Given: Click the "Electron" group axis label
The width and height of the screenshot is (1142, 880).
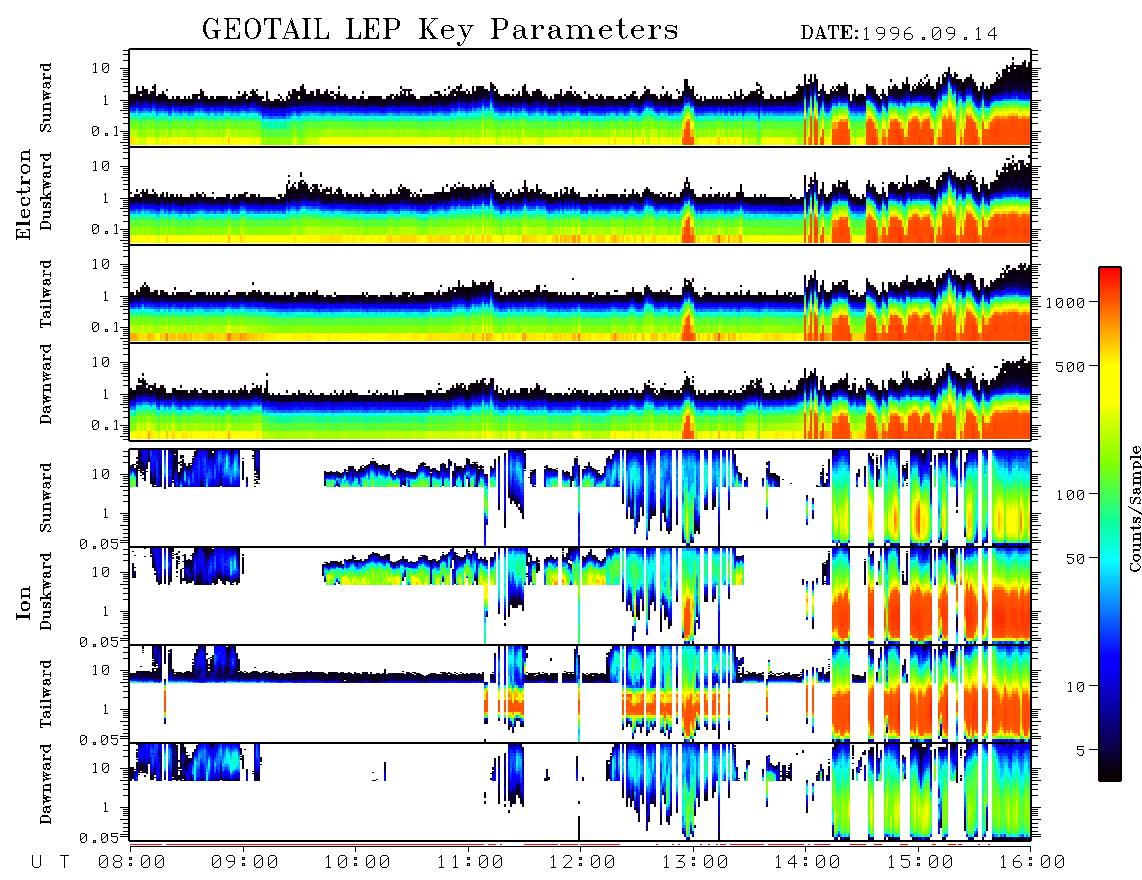Looking at the screenshot, I should (24, 195).
